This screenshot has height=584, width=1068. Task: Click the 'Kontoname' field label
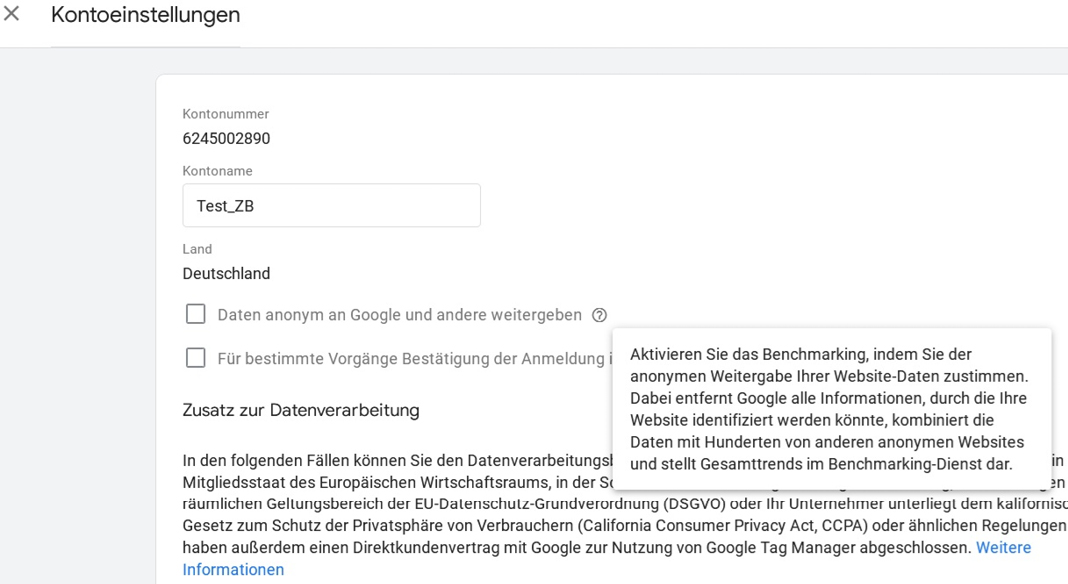pos(217,171)
